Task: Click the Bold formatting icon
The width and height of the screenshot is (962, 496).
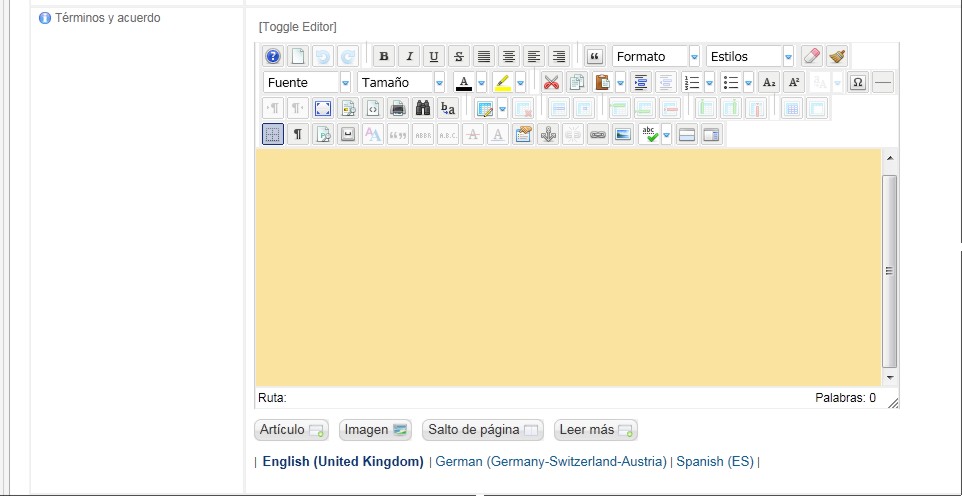Action: pyautogui.click(x=384, y=57)
